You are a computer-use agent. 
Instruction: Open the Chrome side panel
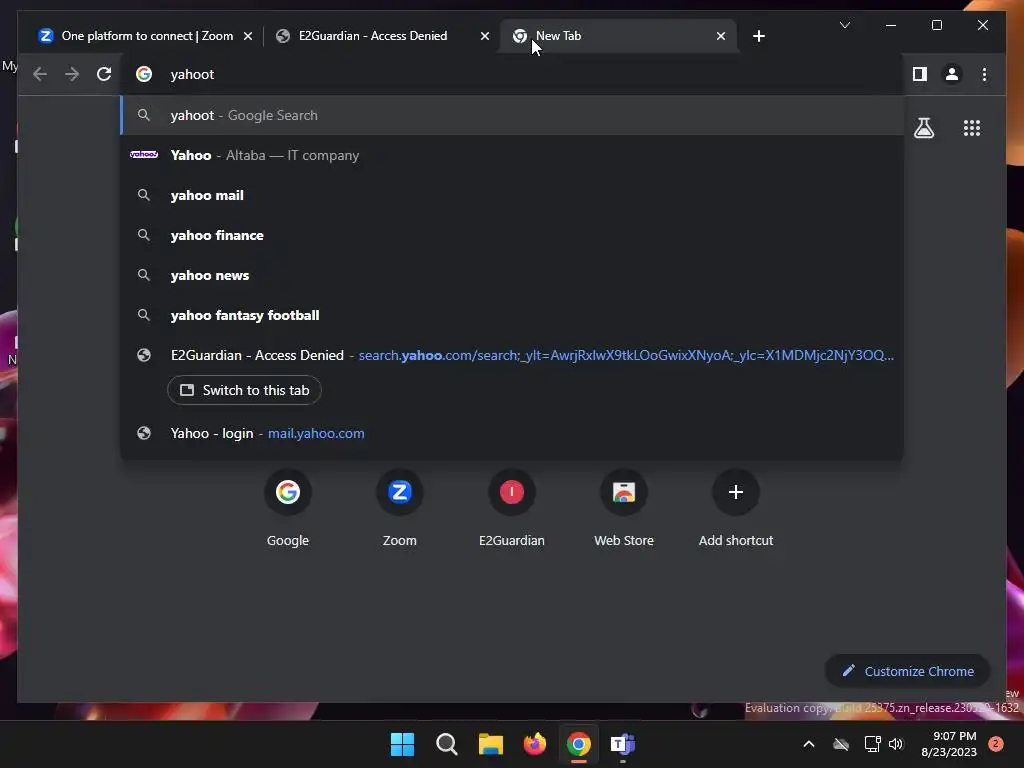tap(920, 74)
